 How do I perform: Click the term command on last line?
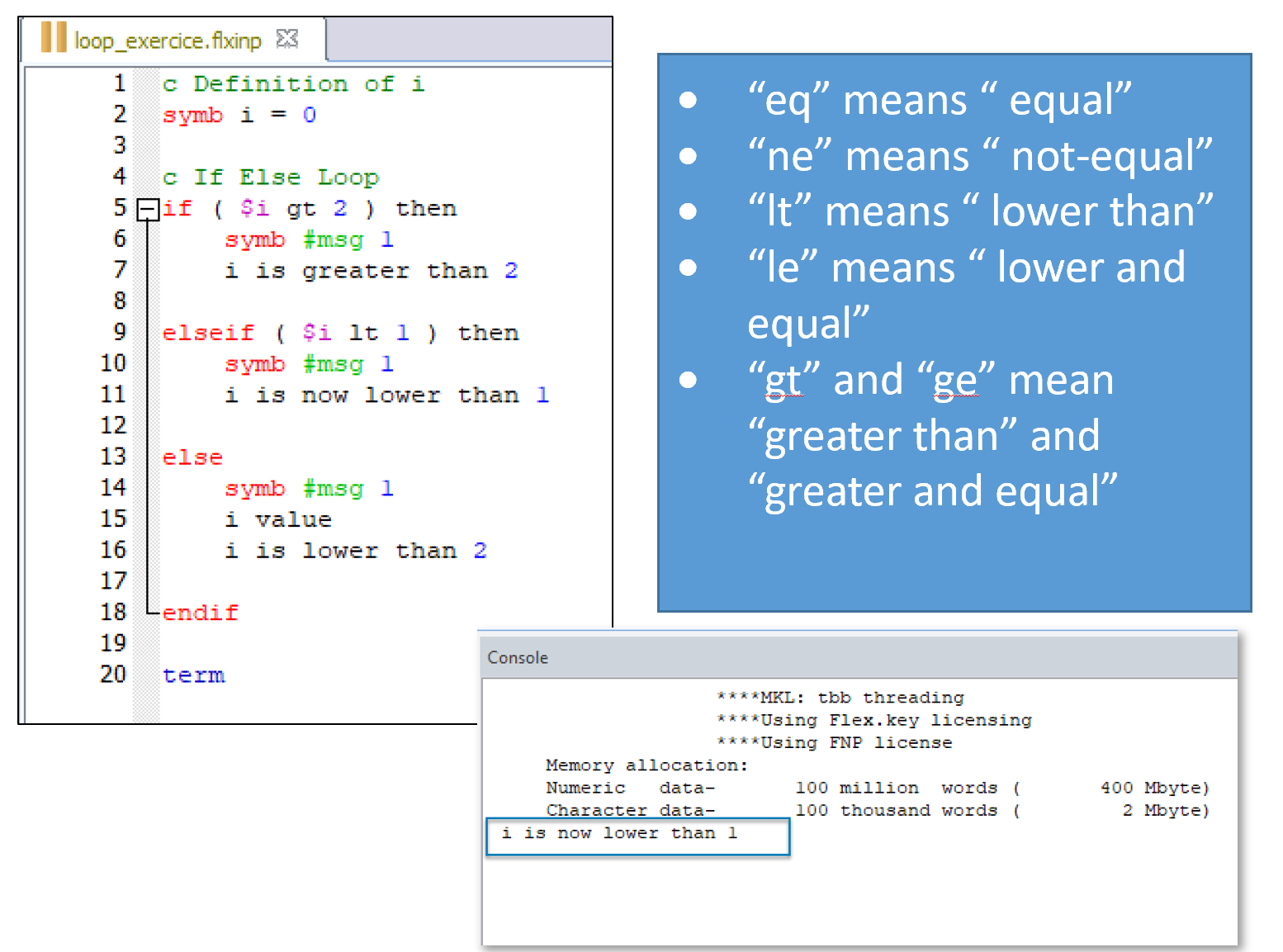(x=193, y=675)
